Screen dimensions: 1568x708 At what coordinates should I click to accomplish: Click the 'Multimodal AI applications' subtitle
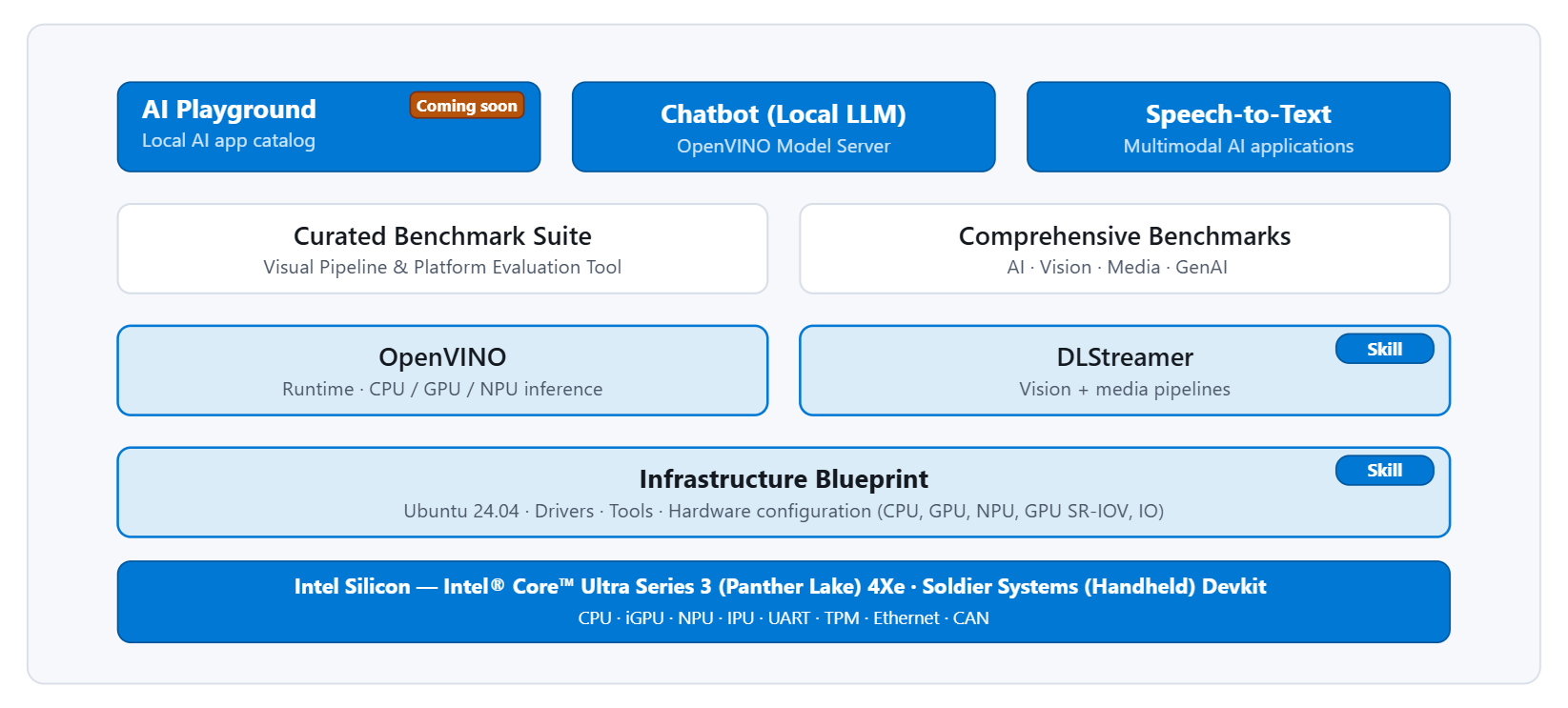tap(1238, 146)
